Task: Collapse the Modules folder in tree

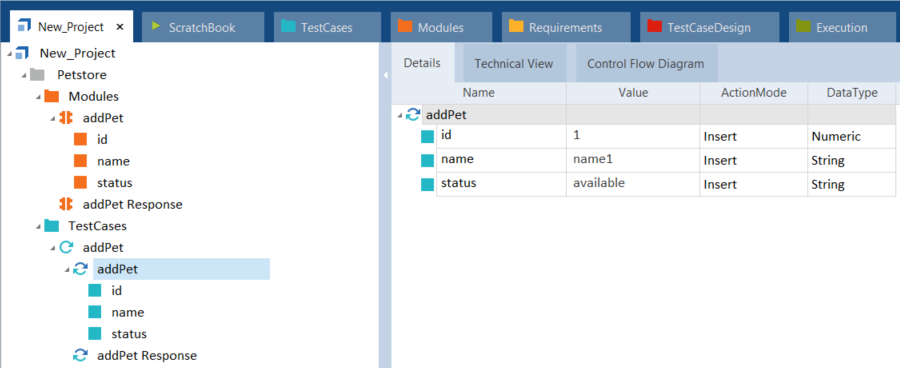Action: (38, 97)
